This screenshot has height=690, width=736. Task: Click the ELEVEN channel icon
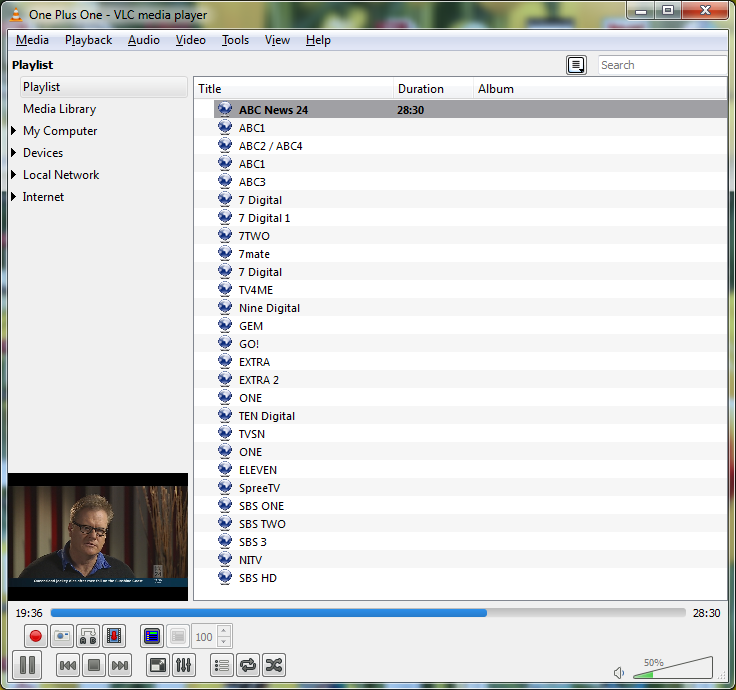tap(225, 470)
